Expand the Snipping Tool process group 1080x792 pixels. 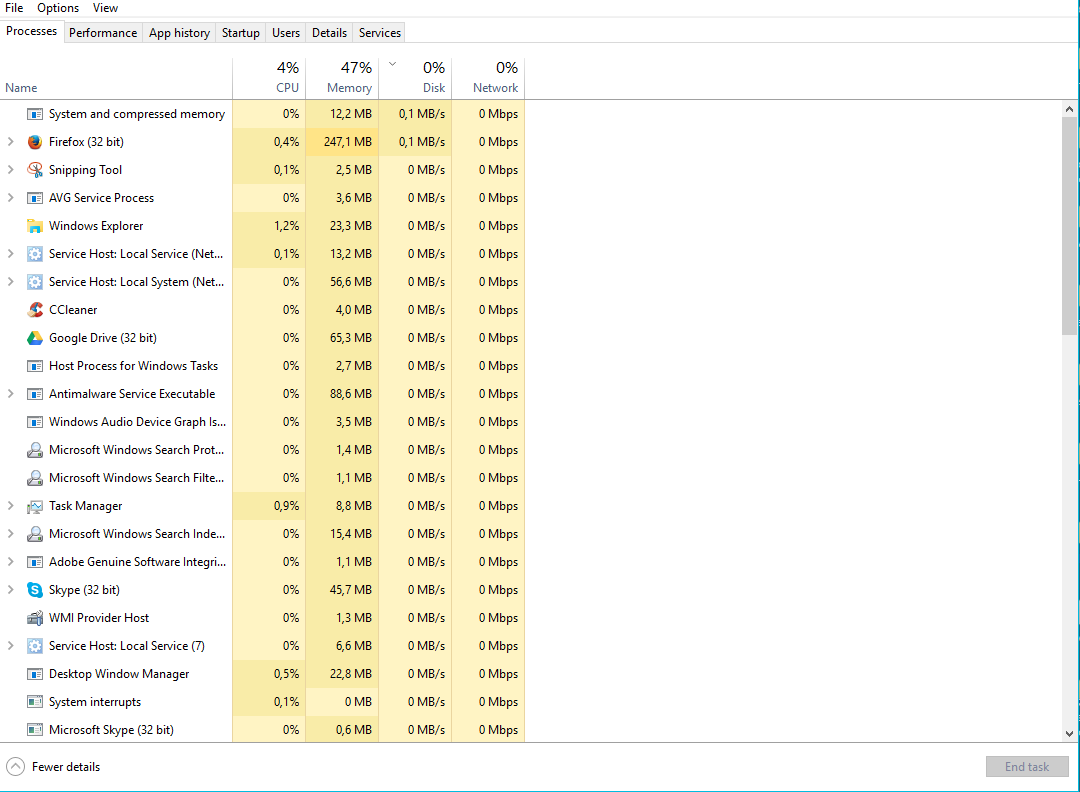(10, 170)
